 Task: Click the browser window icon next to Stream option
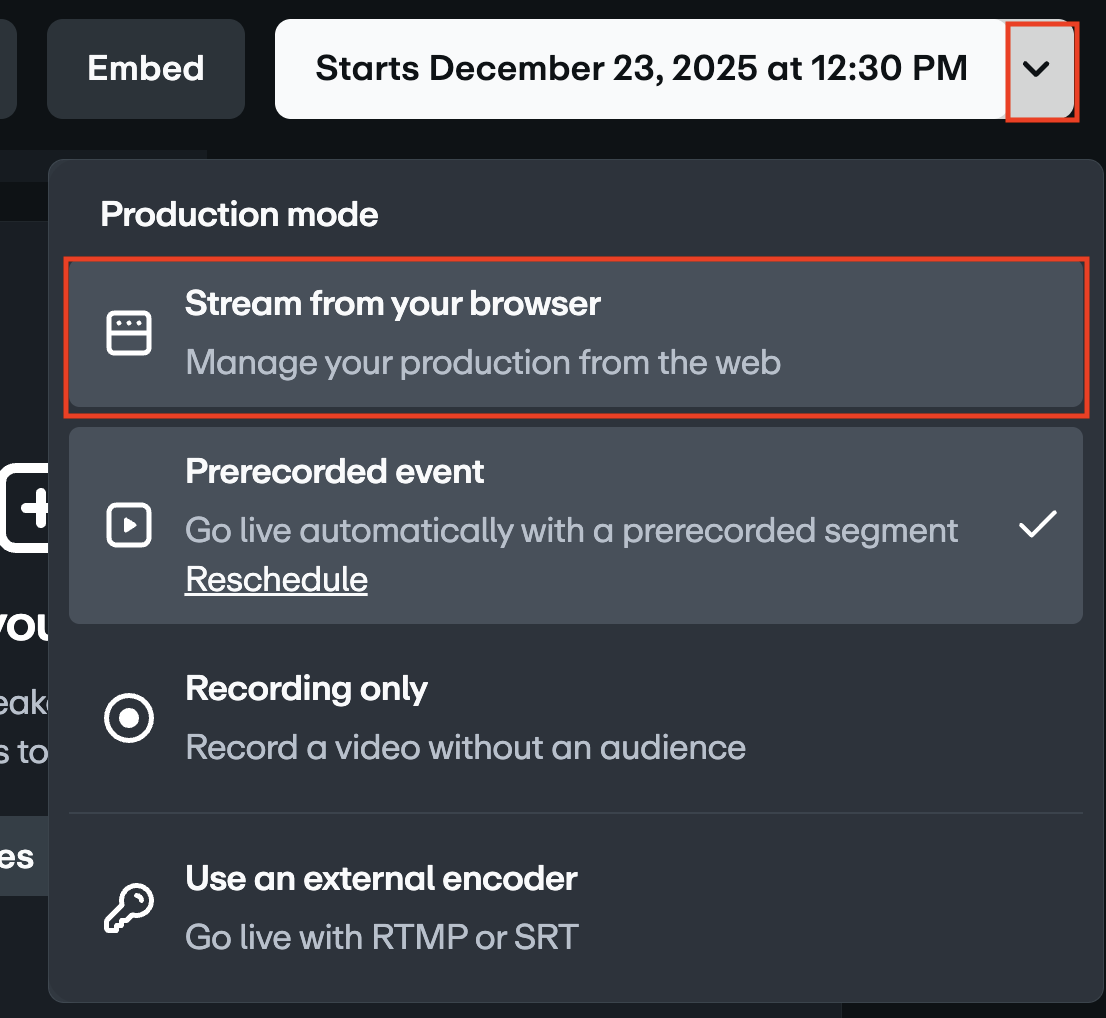pyautogui.click(x=129, y=331)
